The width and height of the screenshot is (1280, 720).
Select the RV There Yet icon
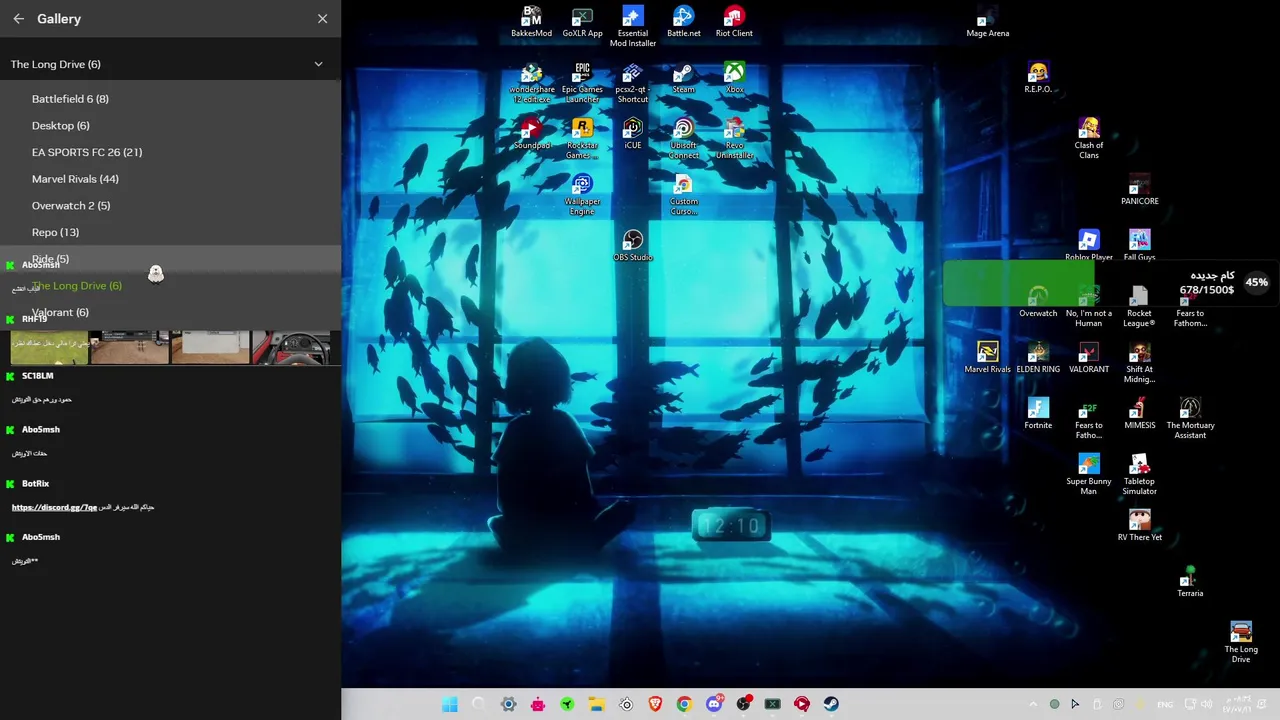click(x=1139, y=526)
